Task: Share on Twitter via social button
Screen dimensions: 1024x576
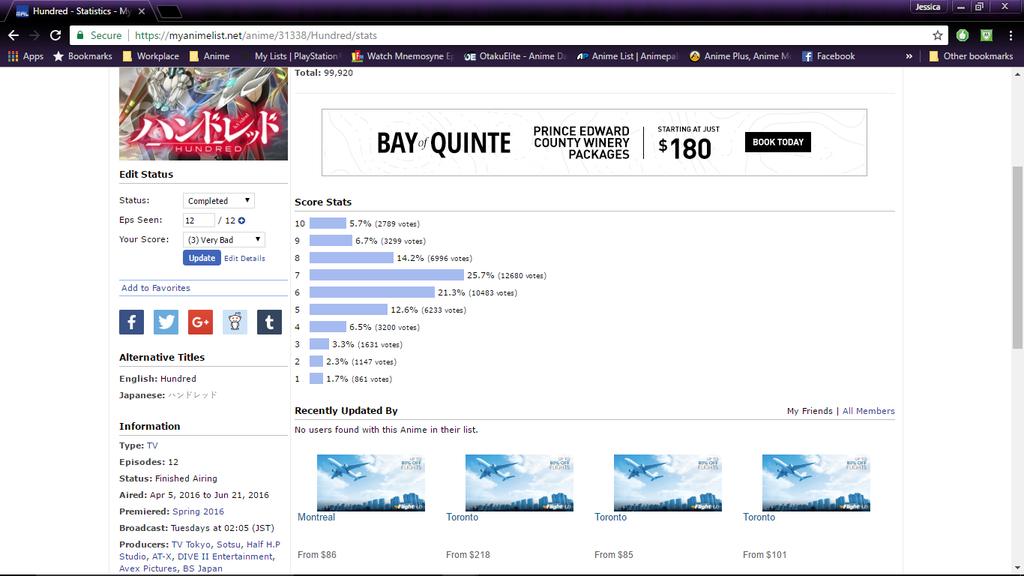Action: 166,322
